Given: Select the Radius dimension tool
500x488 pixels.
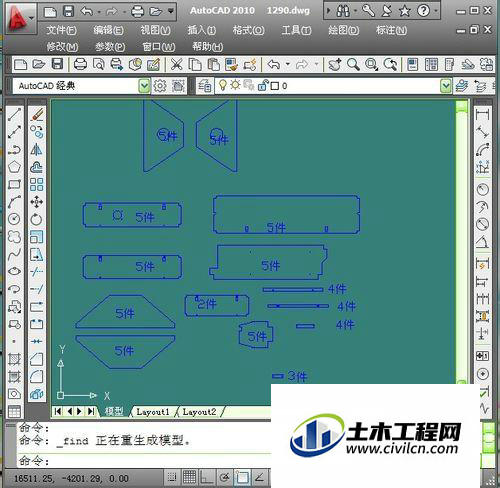Looking at the screenshot, I should pos(482,189).
